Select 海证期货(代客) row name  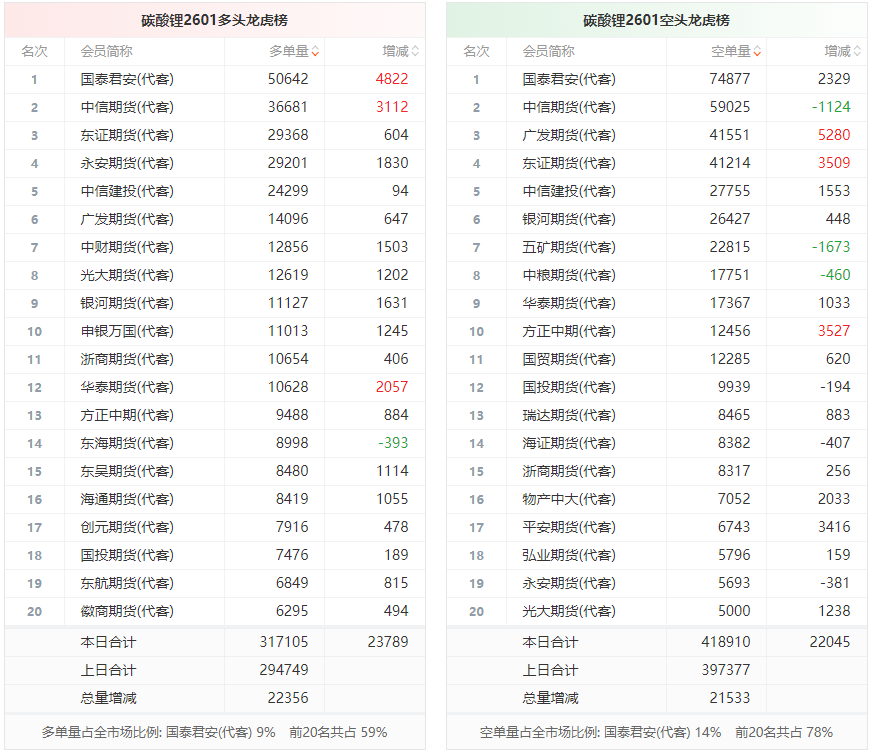(x=569, y=443)
